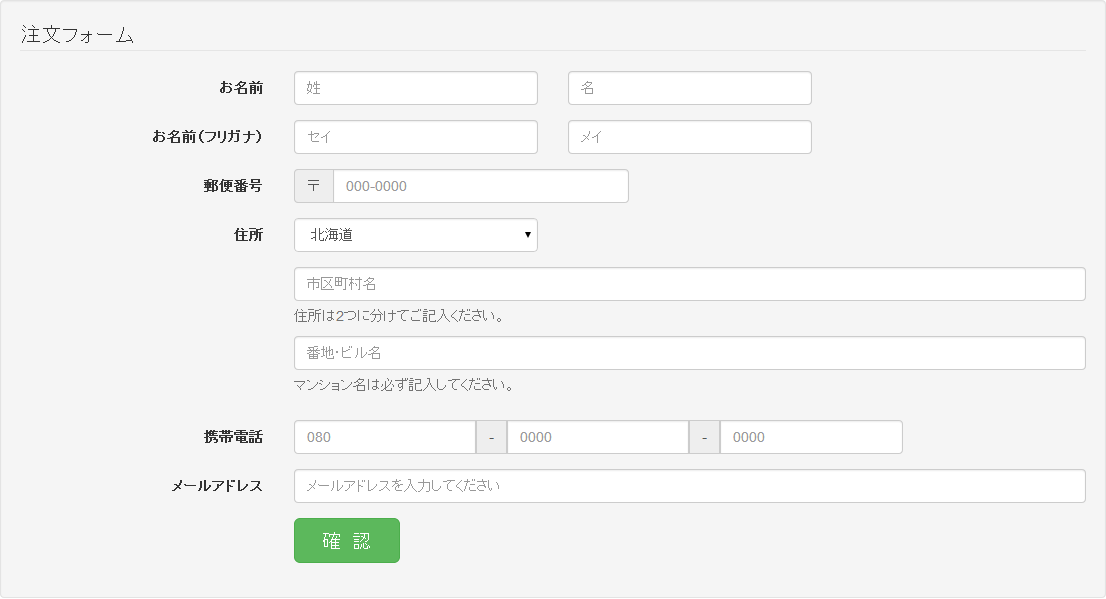The height and width of the screenshot is (599, 1106).
Task: Focus the 市区町村名 address field
Action: point(689,284)
